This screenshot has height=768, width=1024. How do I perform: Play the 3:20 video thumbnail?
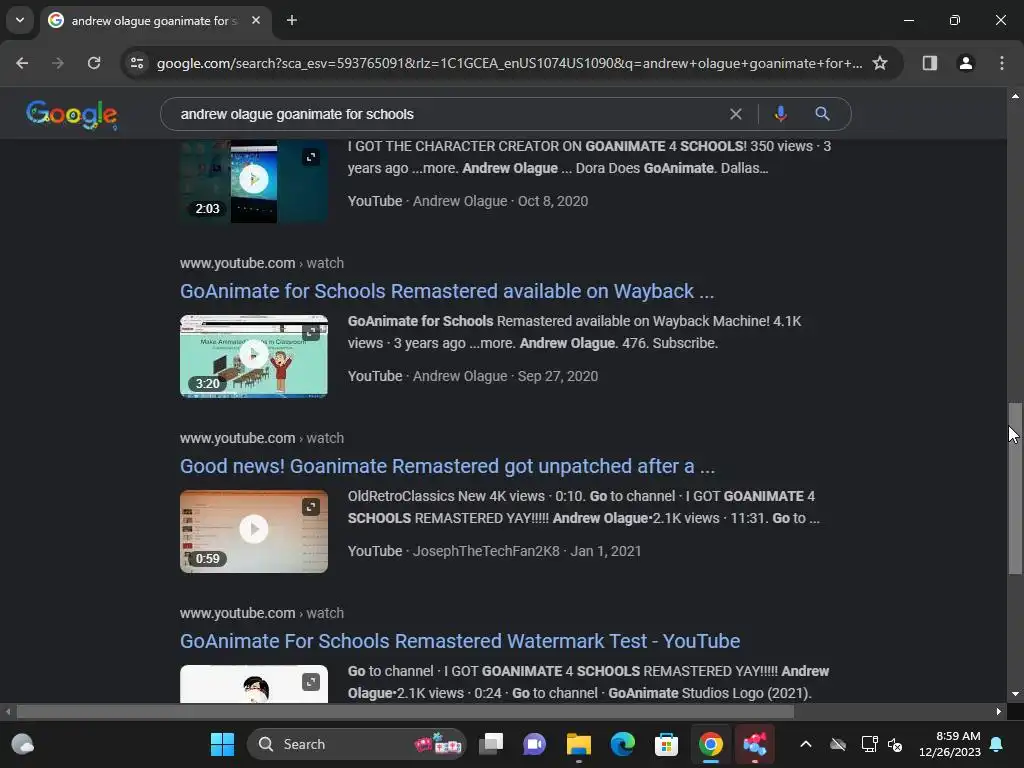coord(254,356)
